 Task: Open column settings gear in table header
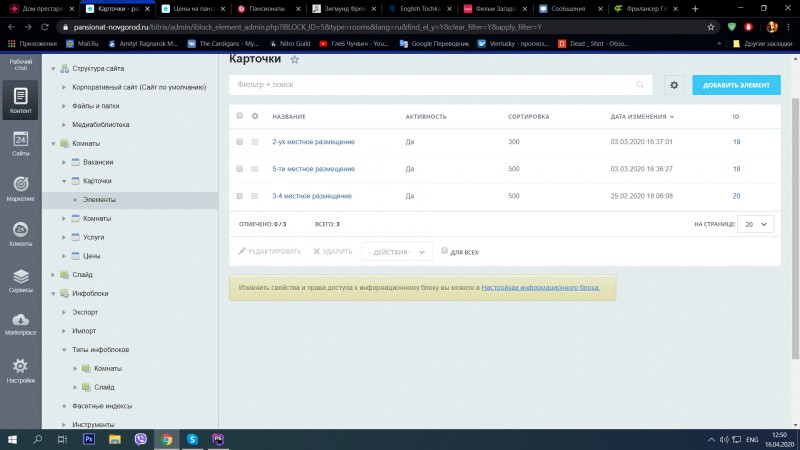pos(255,116)
